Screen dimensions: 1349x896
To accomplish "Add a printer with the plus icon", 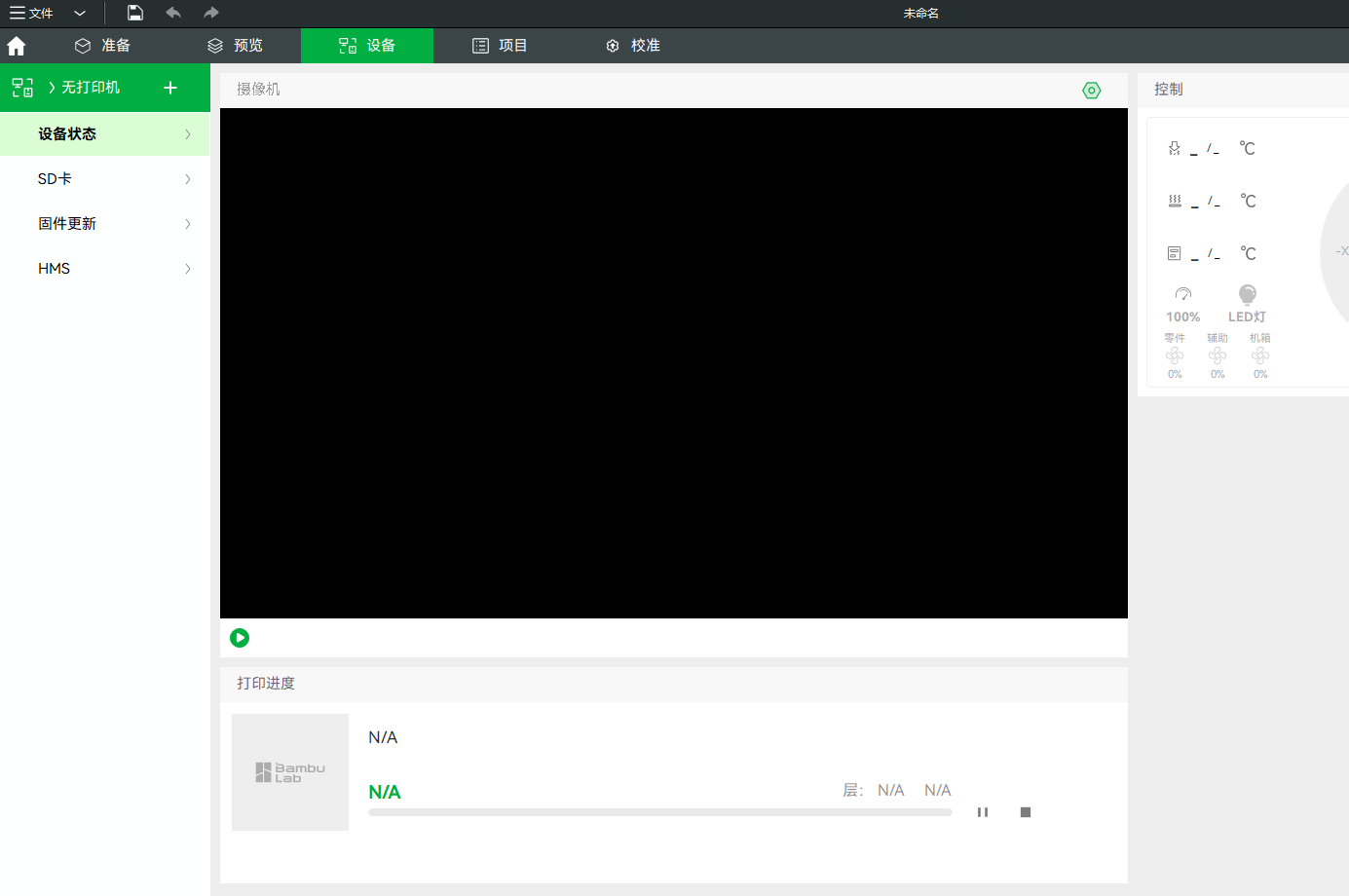I will (170, 88).
